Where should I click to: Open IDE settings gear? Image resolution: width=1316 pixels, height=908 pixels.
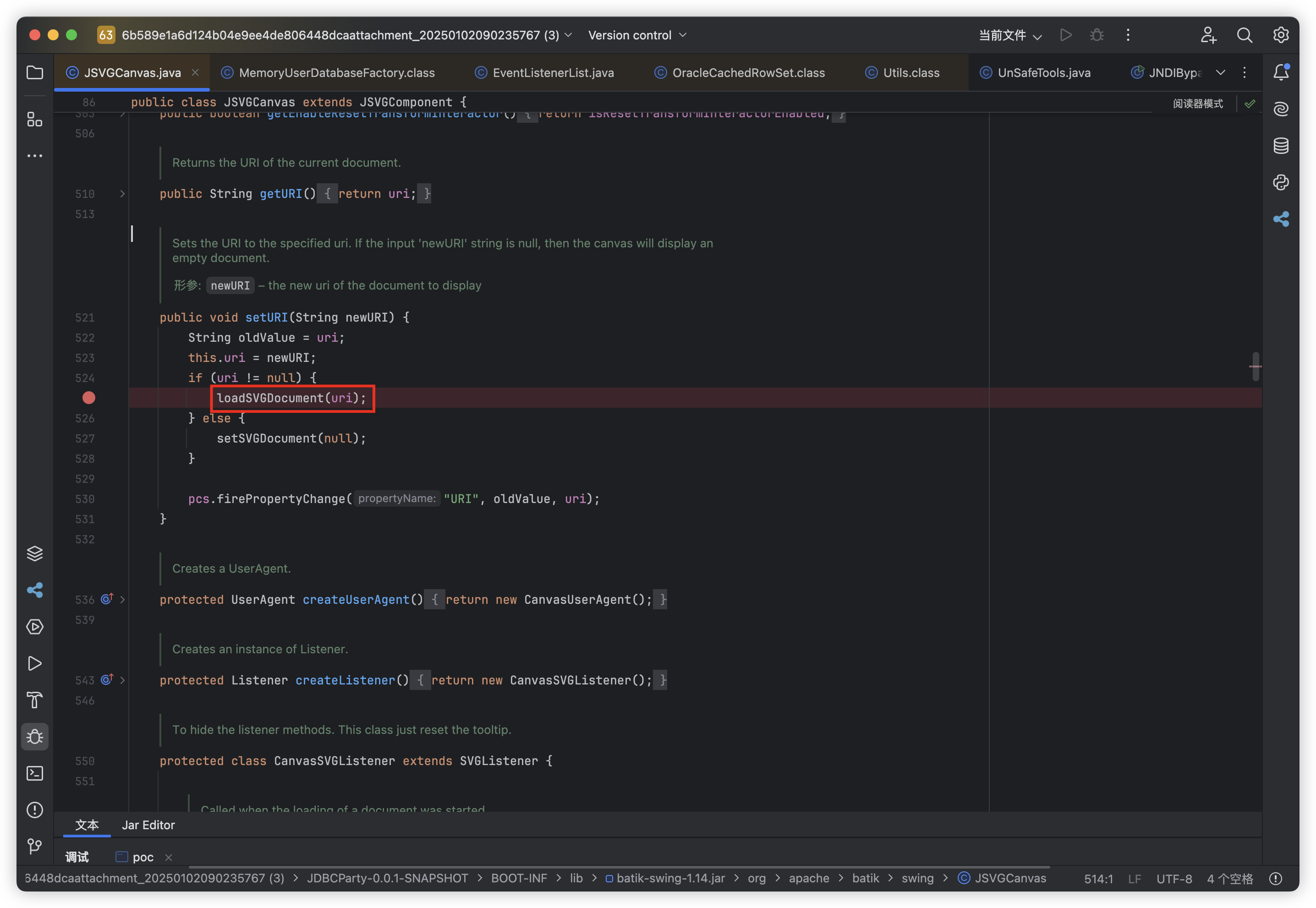(x=1281, y=35)
